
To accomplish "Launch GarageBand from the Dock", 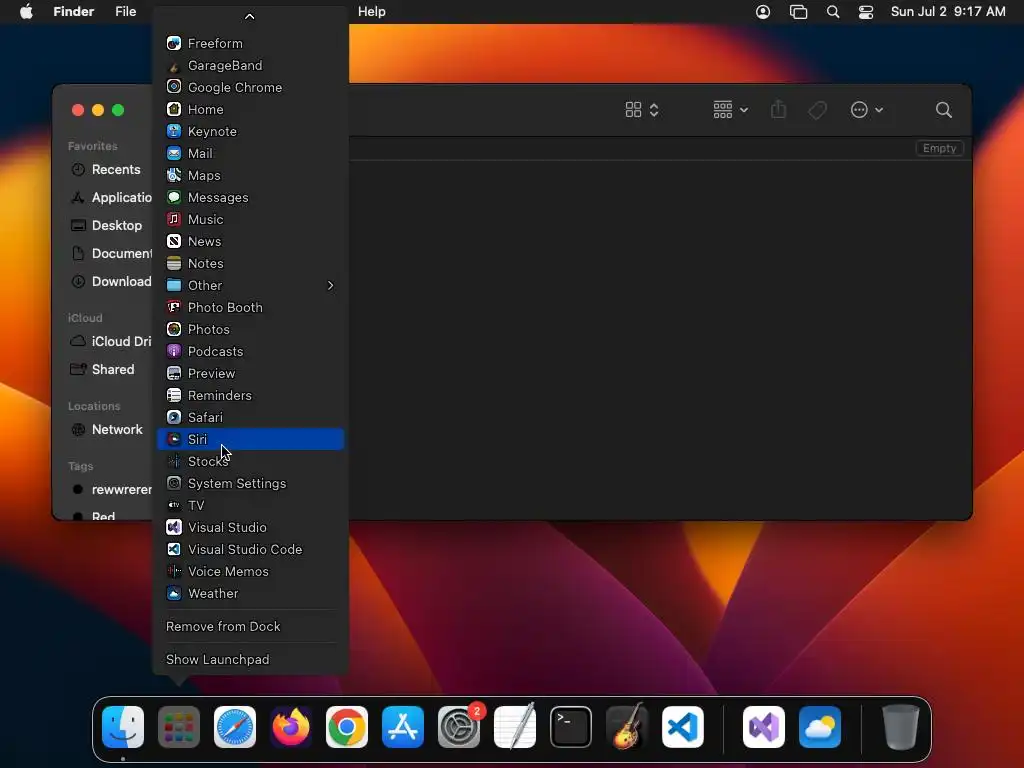I will 627,727.
